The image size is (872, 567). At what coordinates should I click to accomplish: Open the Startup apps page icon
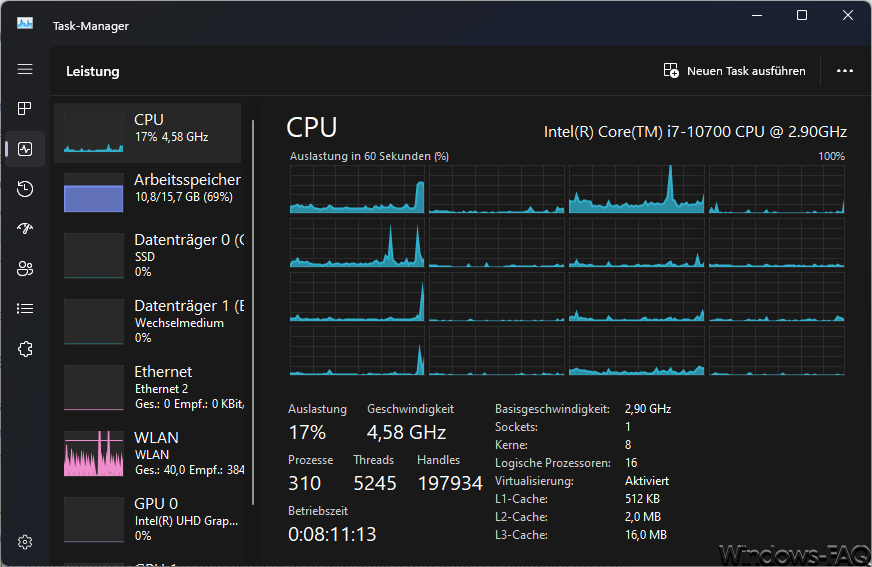[x=25, y=228]
